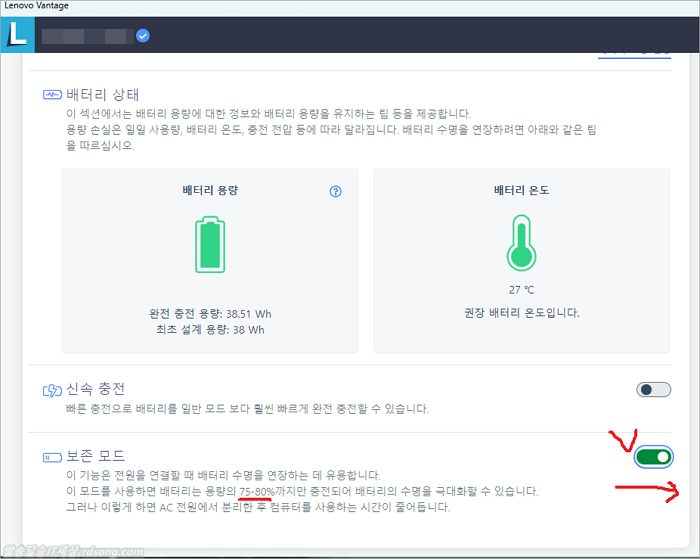Viewport: 700px width, 559px height.
Task: Enable the 신속 충전 rapid charge toggle
Action: 654,390
